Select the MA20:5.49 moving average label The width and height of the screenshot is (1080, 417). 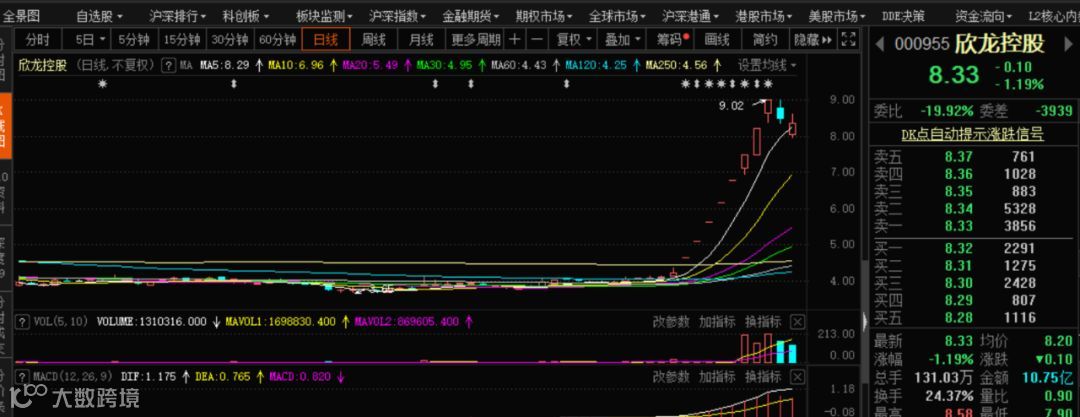tap(370, 66)
